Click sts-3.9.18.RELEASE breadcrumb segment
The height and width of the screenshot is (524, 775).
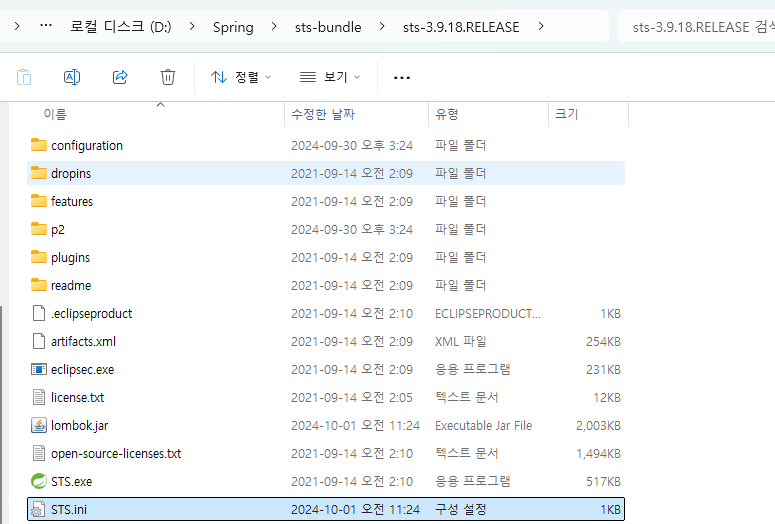(x=461, y=27)
